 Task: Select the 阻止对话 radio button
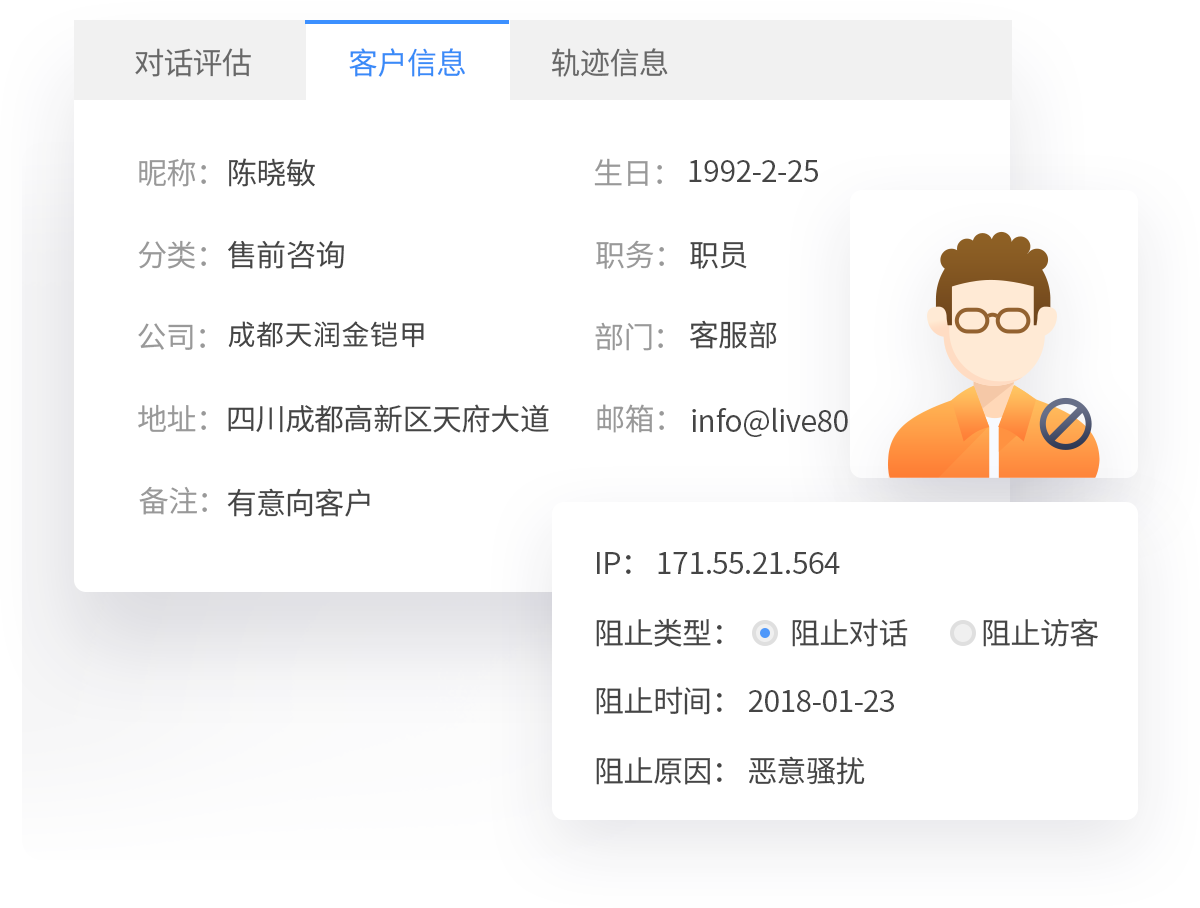(x=764, y=633)
